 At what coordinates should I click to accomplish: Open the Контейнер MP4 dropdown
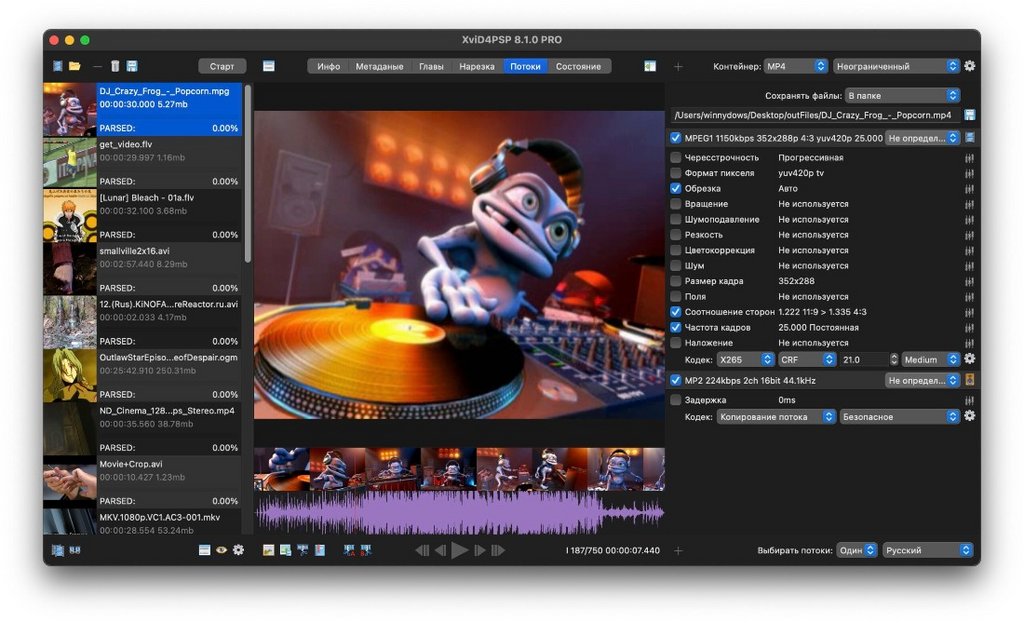coord(795,66)
